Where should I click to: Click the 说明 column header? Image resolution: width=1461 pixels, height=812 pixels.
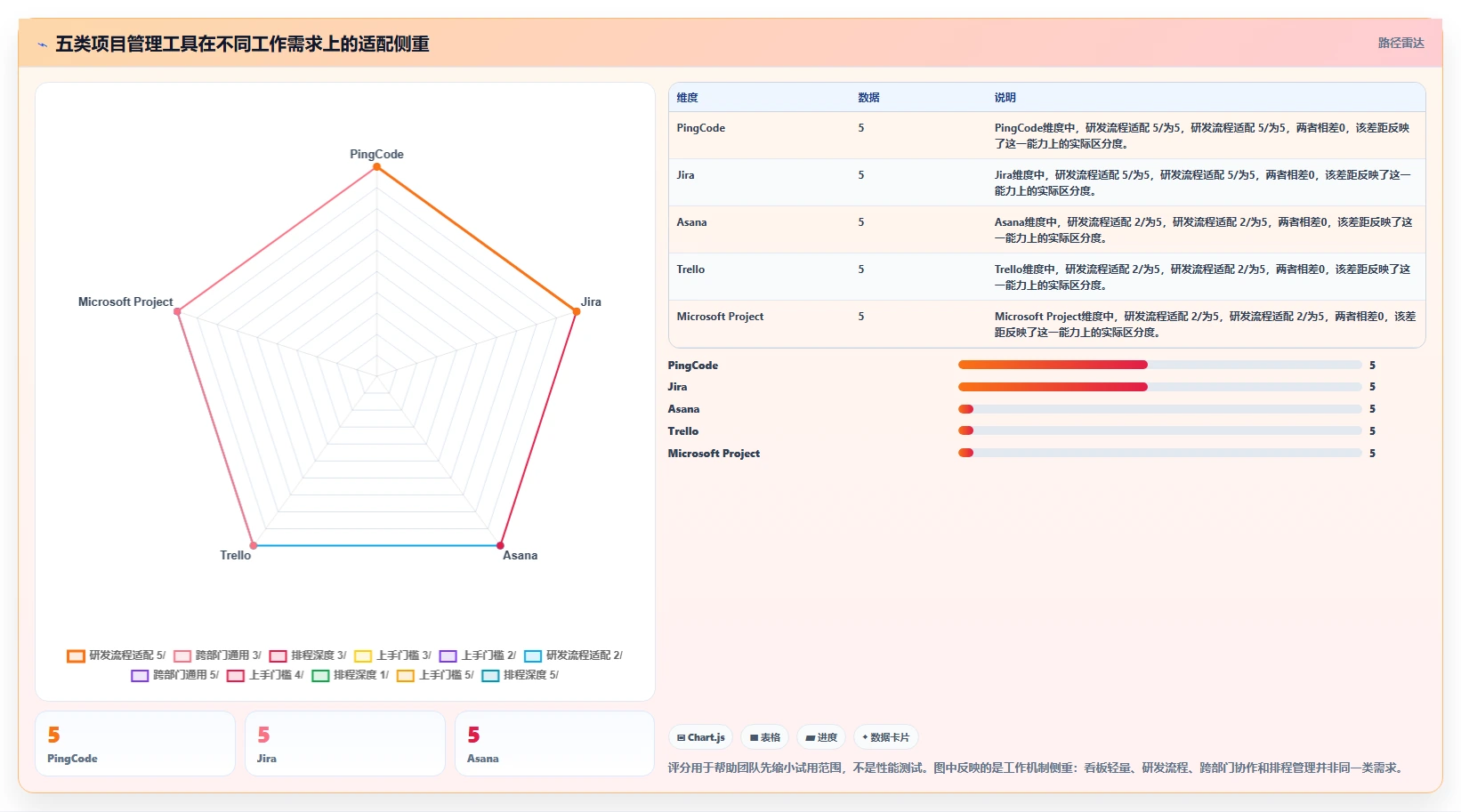point(1005,98)
